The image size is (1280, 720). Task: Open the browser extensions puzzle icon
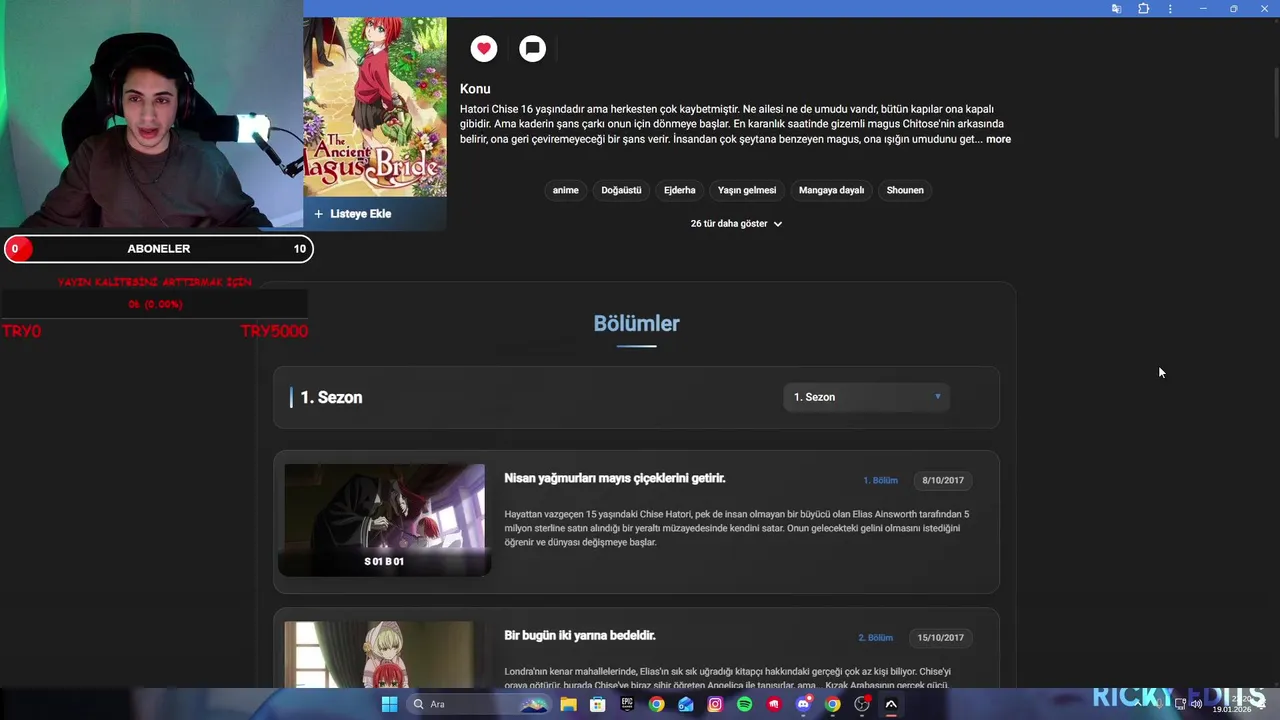point(1143,9)
